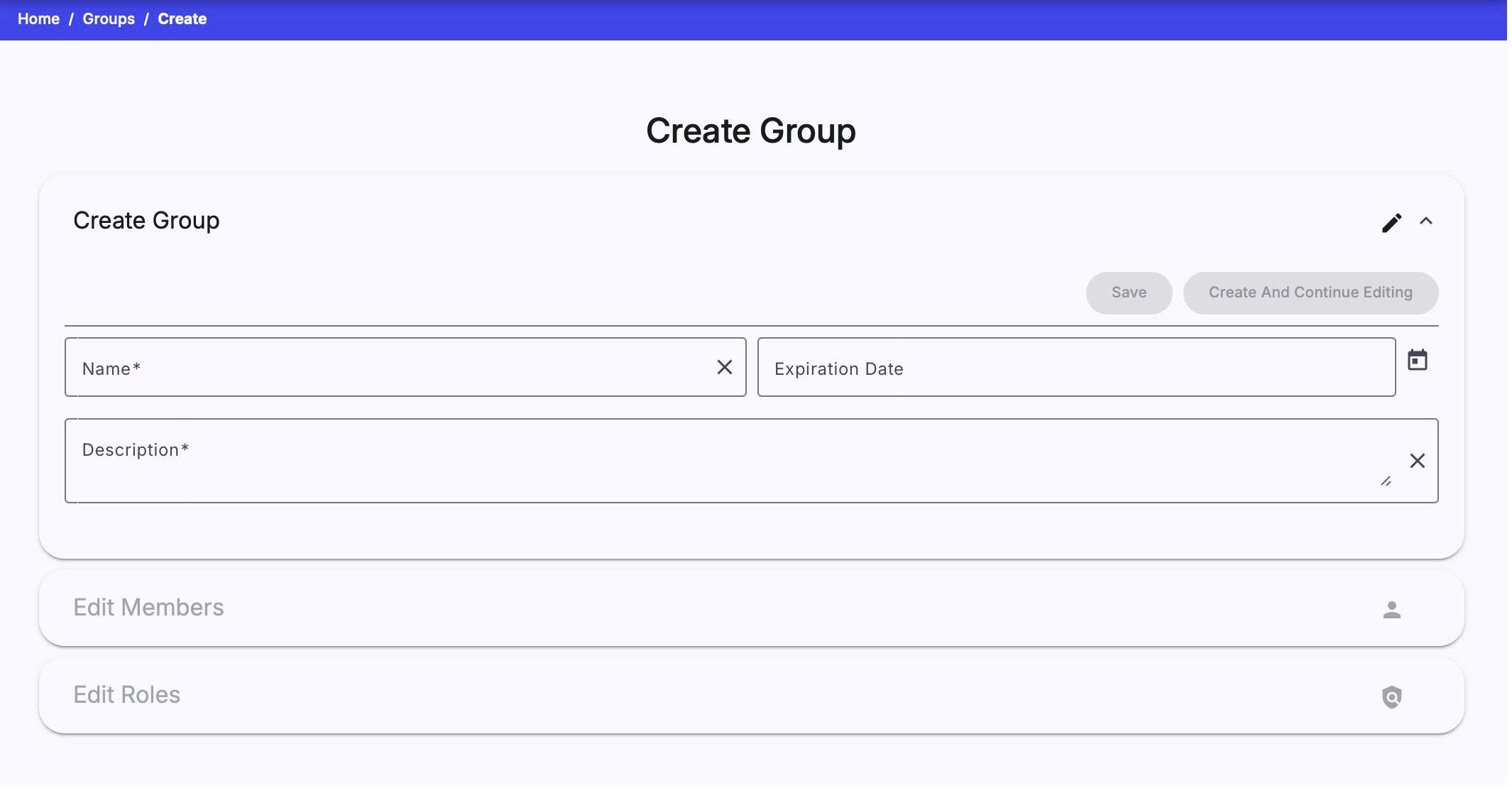Expand the Edit Roles section

point(127,695)
